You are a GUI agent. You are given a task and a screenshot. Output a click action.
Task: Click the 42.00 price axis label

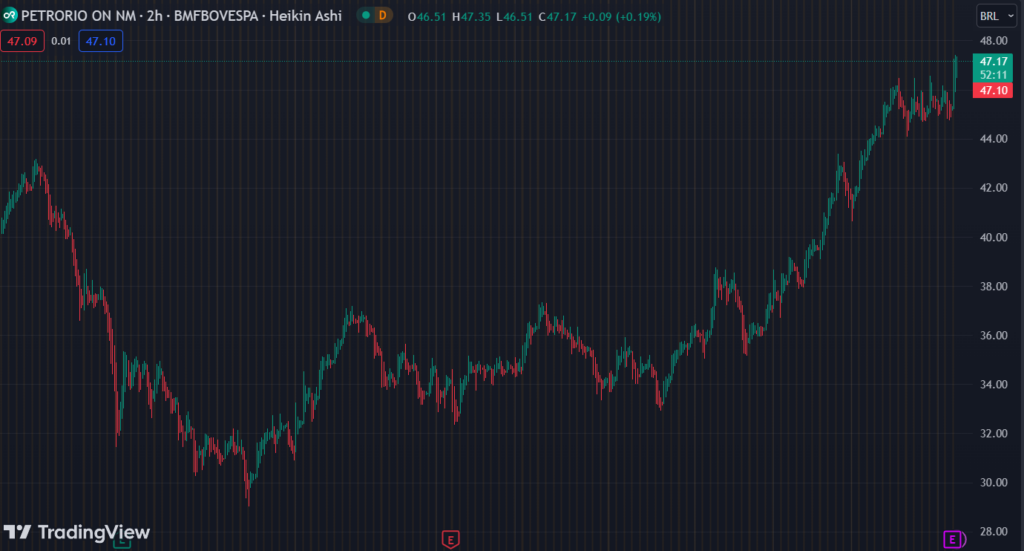(x=993, y=188)
